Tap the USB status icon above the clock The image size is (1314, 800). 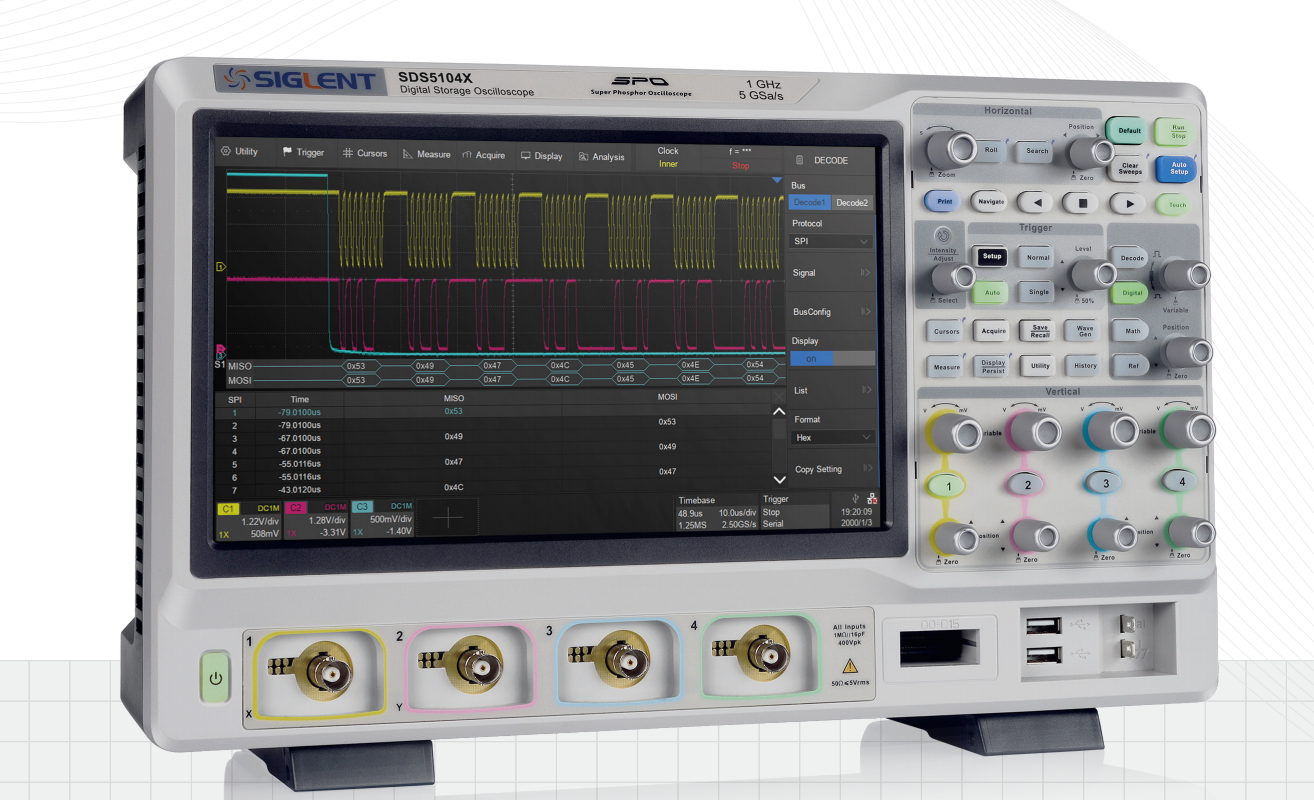pos(855,497)
